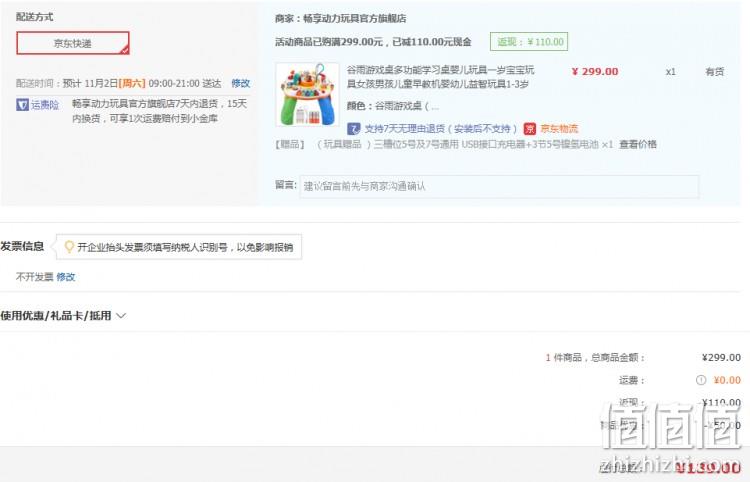Click the 运费险 shield icon
The image size is (750, 482).
click(22, 105)
